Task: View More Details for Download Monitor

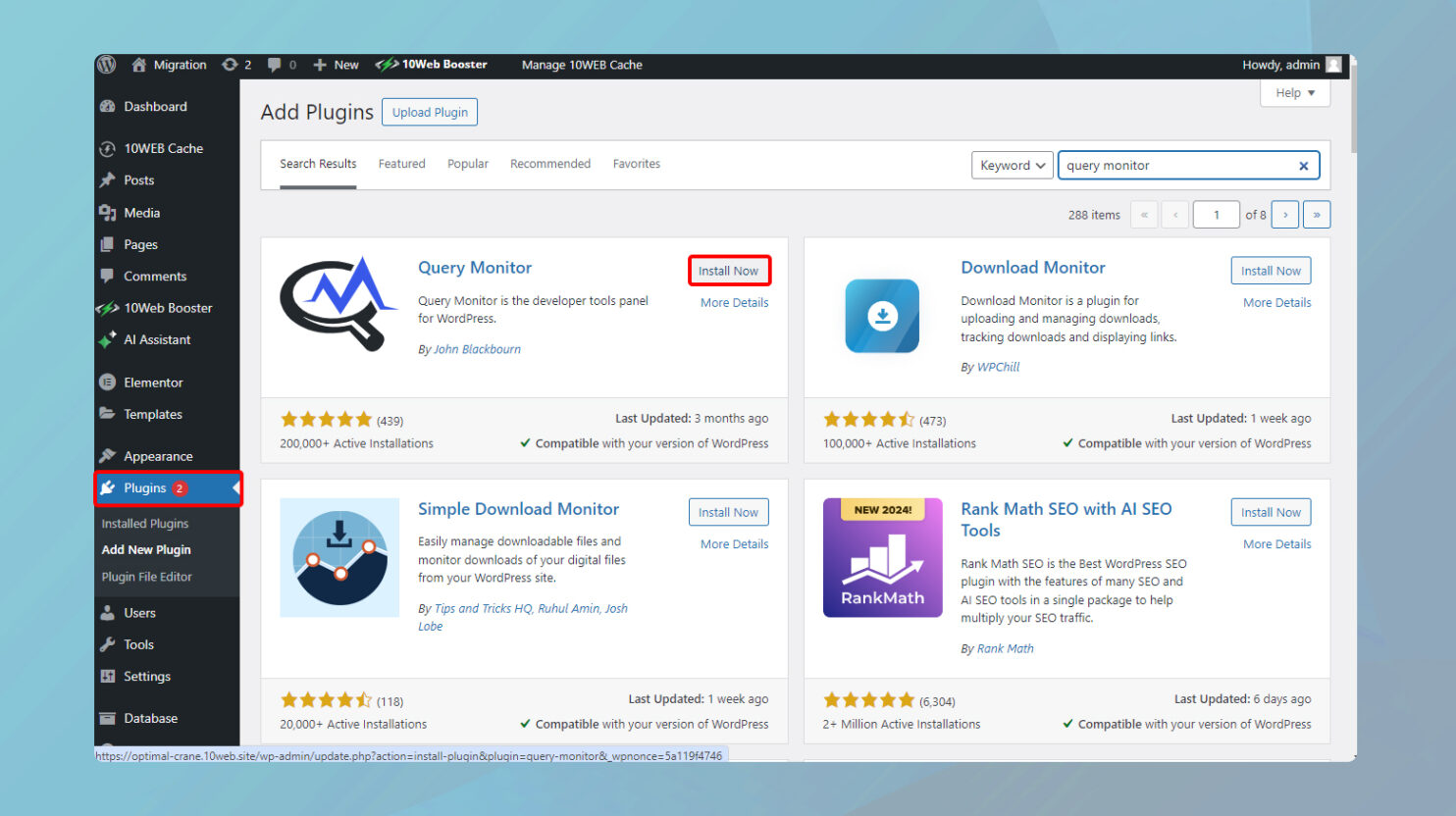Action: click(x=1276, y=302)
